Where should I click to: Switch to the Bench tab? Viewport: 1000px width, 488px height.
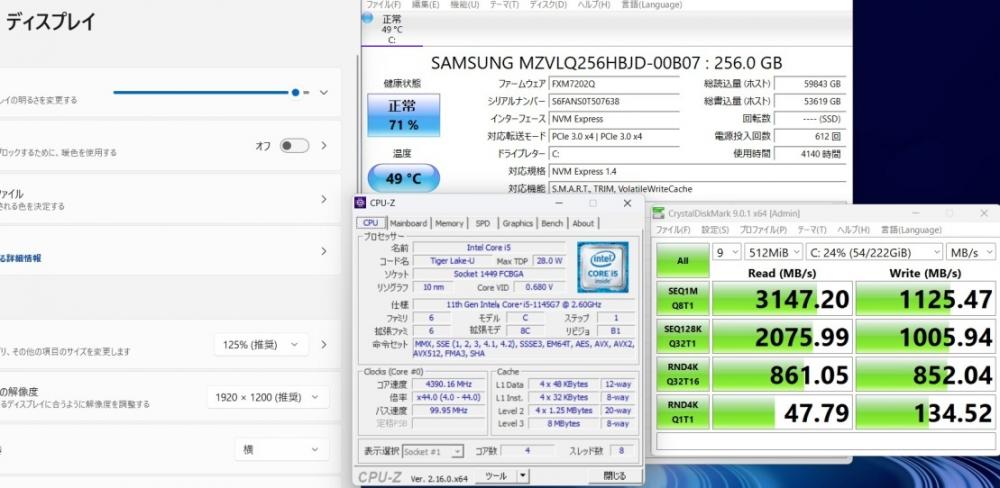[x=552, y=223]
